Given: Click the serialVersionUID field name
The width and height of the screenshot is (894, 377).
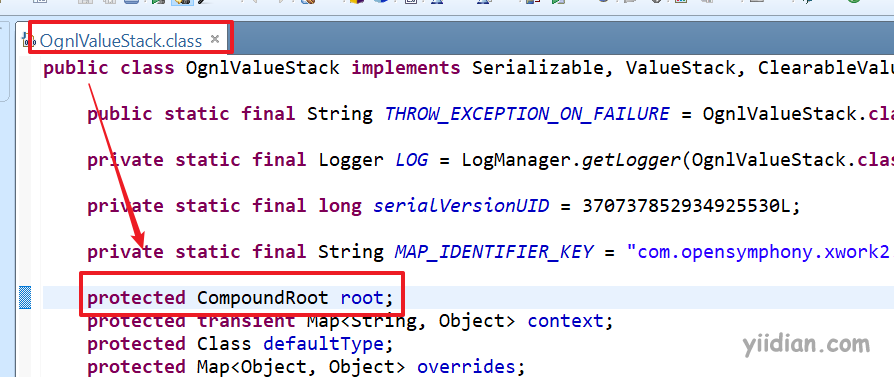Looking at the screenshot, I should coord(461,206).
